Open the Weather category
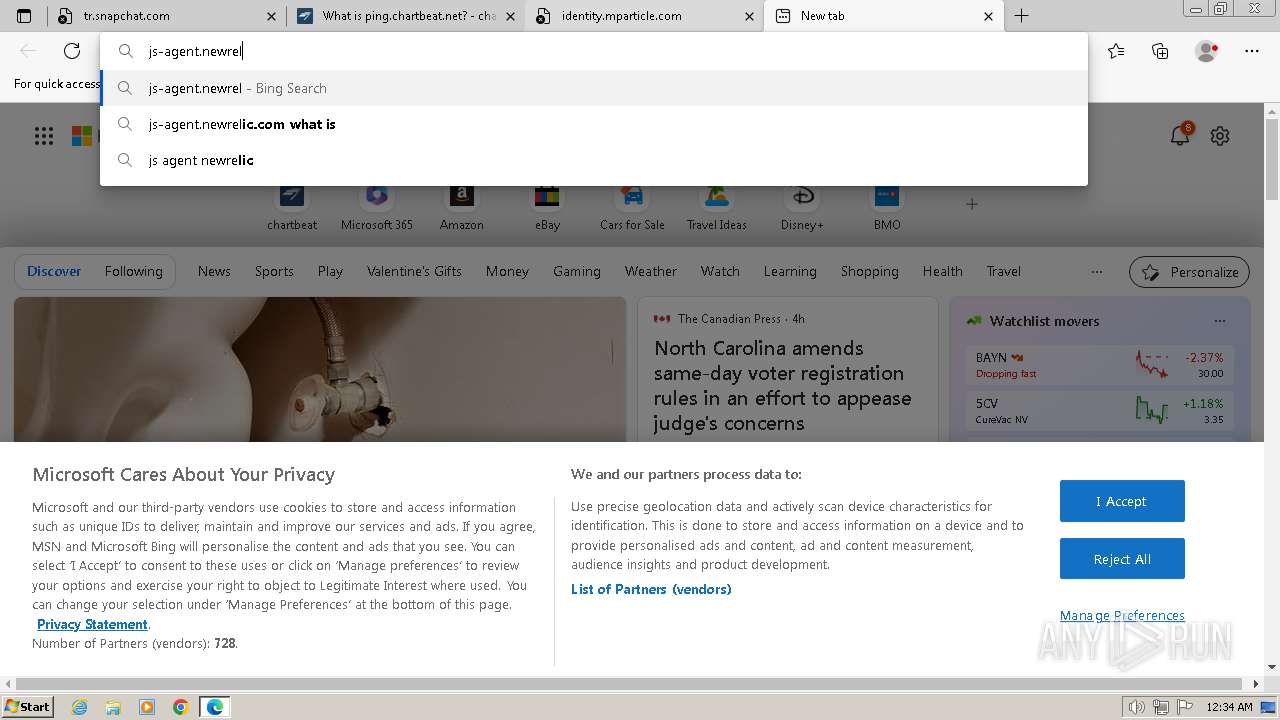 click(x=650, y=271)
